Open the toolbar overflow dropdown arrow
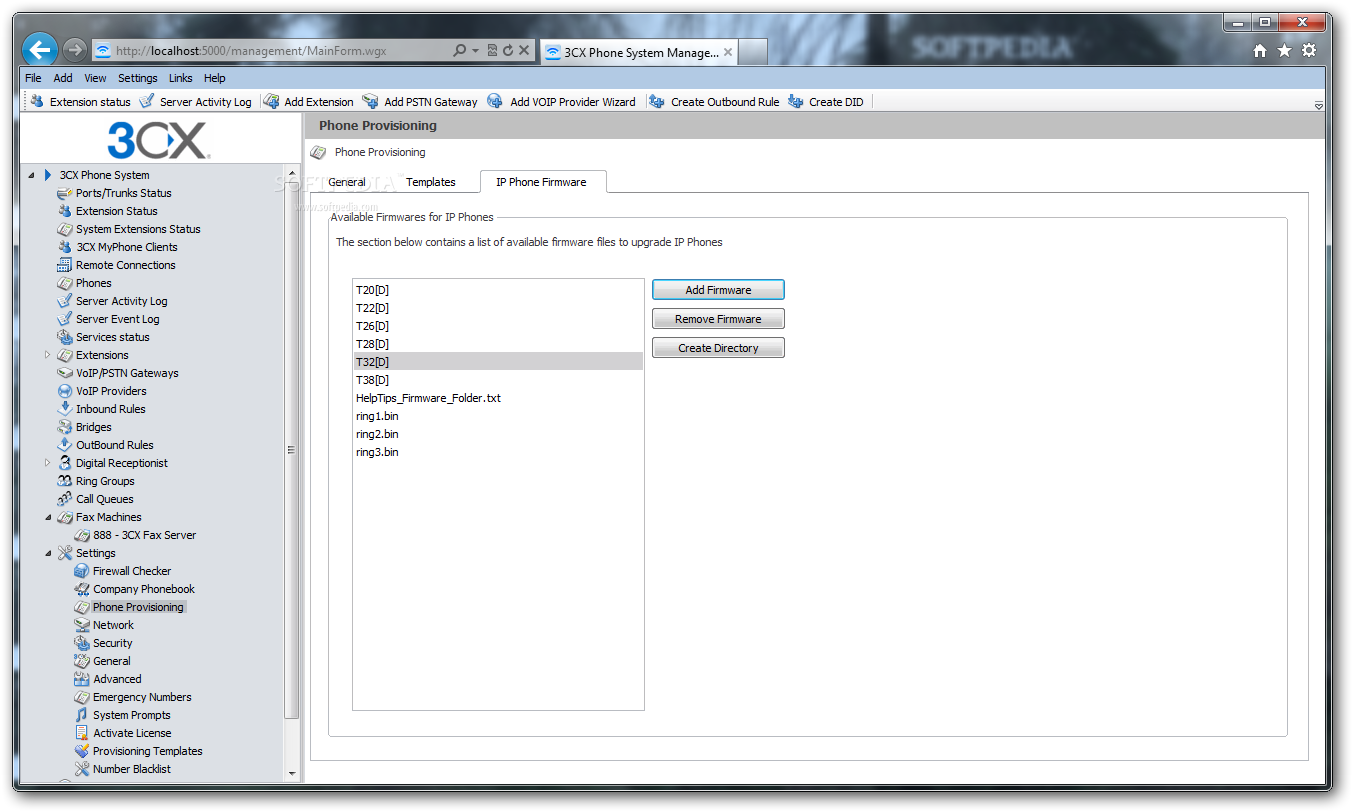 1318,105
